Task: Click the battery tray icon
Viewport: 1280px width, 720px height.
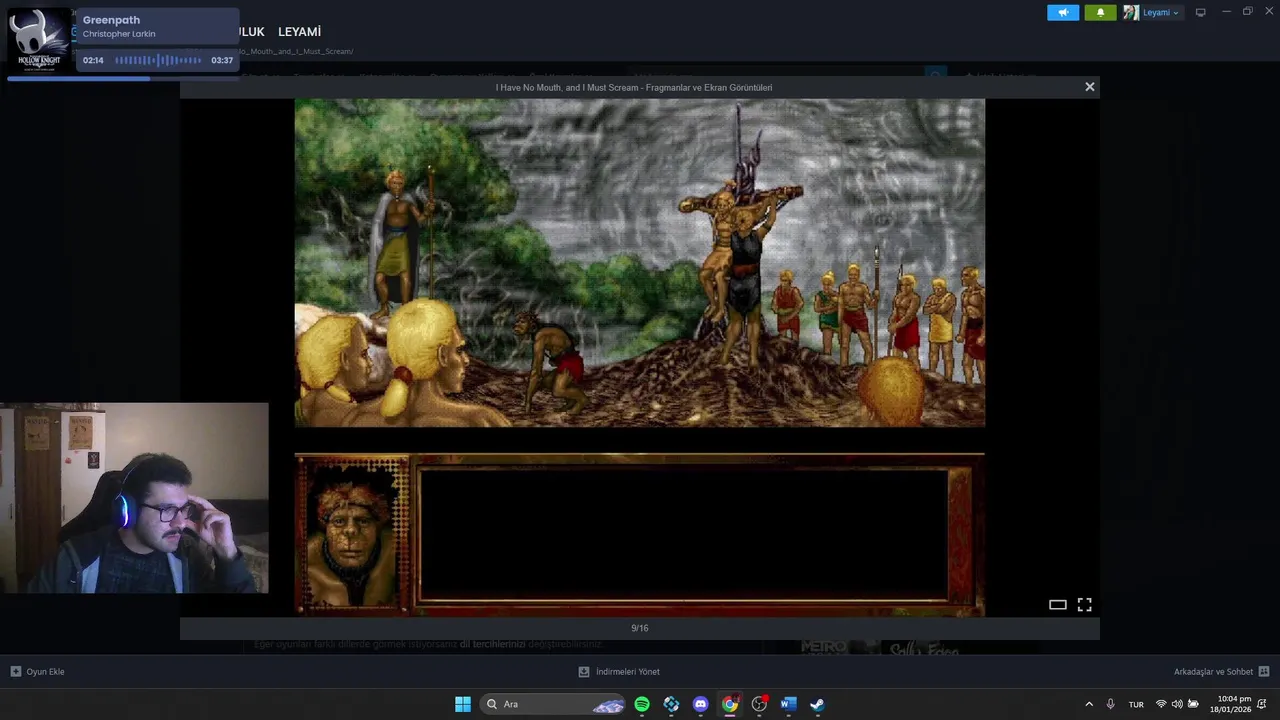Action: [x=1193, y=704]
